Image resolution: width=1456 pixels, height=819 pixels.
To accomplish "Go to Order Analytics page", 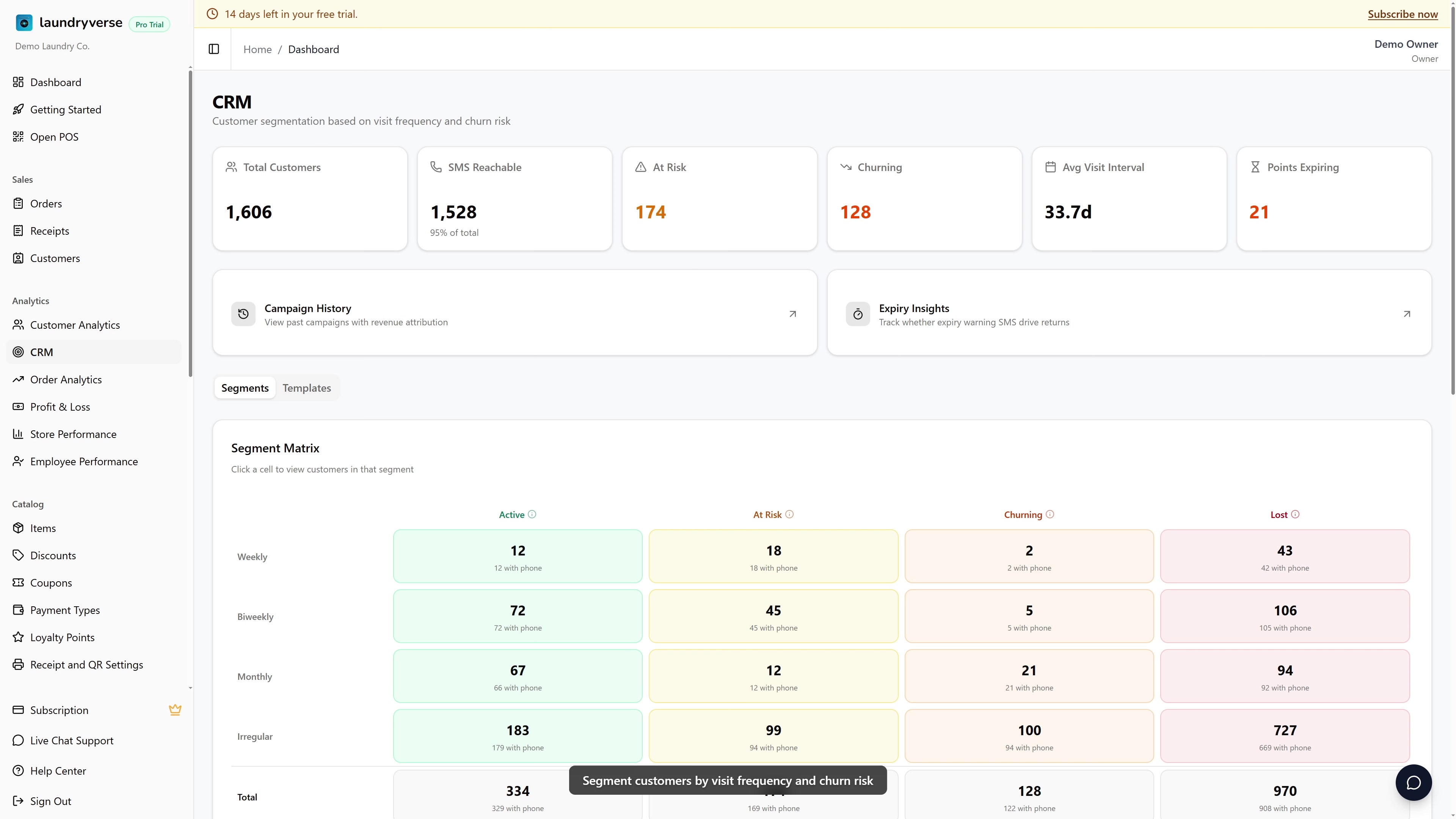I will (94, 379).
